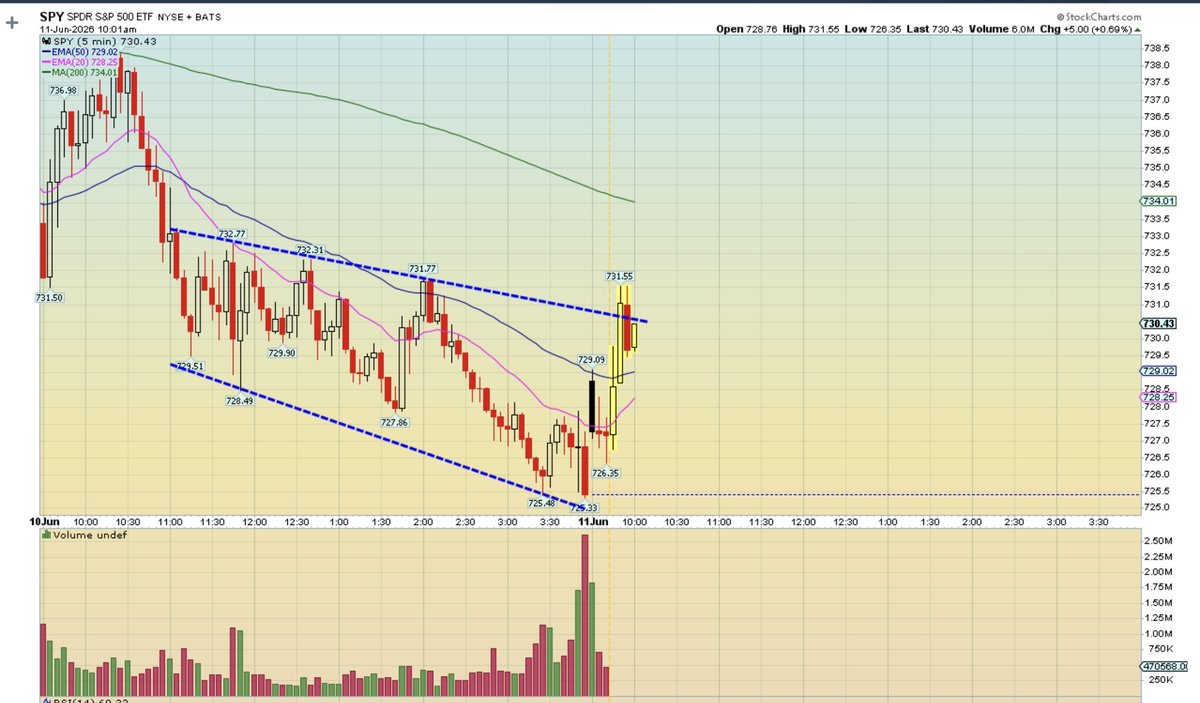Click the 11Jun date marker on the time axis
1200x703 pixels.
pyautogui.click(x=594, y=522)
